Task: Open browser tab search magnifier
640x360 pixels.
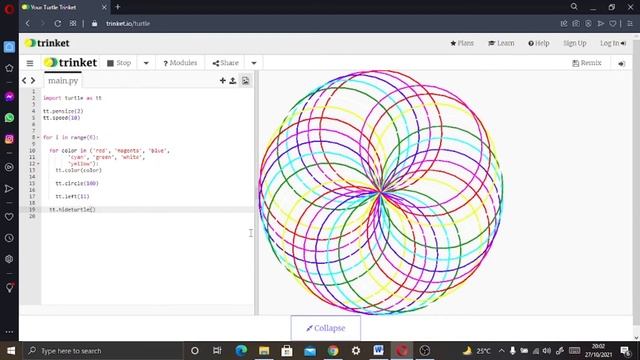Action: click(x=574, y=7)
